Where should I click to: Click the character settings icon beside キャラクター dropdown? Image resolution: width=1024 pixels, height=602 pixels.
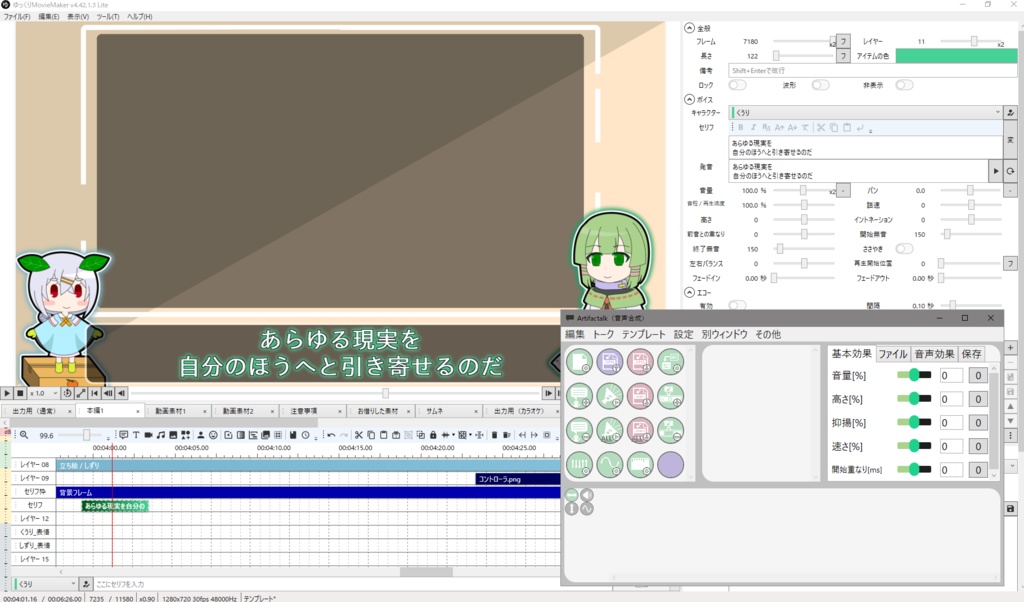coord(1010,113)
